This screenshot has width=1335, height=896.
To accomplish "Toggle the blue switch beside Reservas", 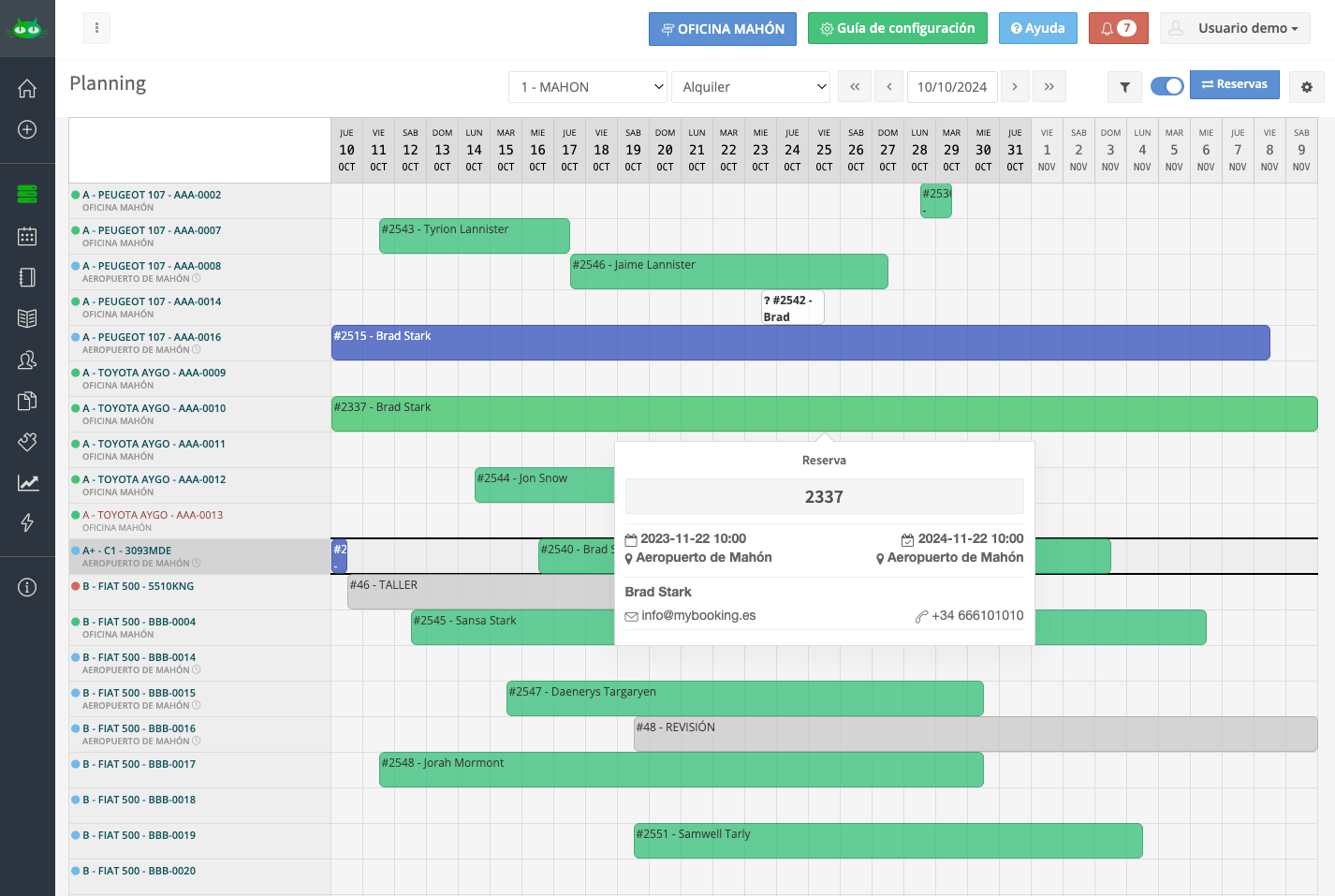I will (x=1166, y=86).
